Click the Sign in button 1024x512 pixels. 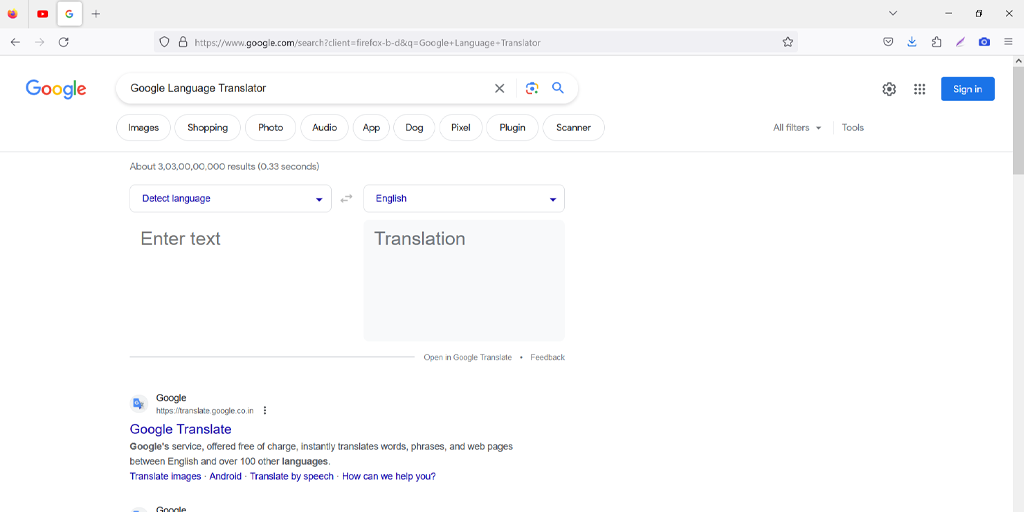click(967, 89)
